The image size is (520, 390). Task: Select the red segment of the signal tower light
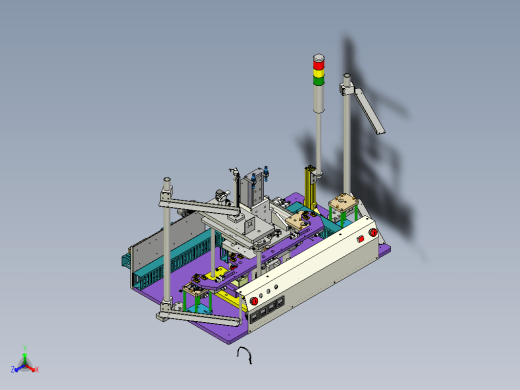click(318, 65)
